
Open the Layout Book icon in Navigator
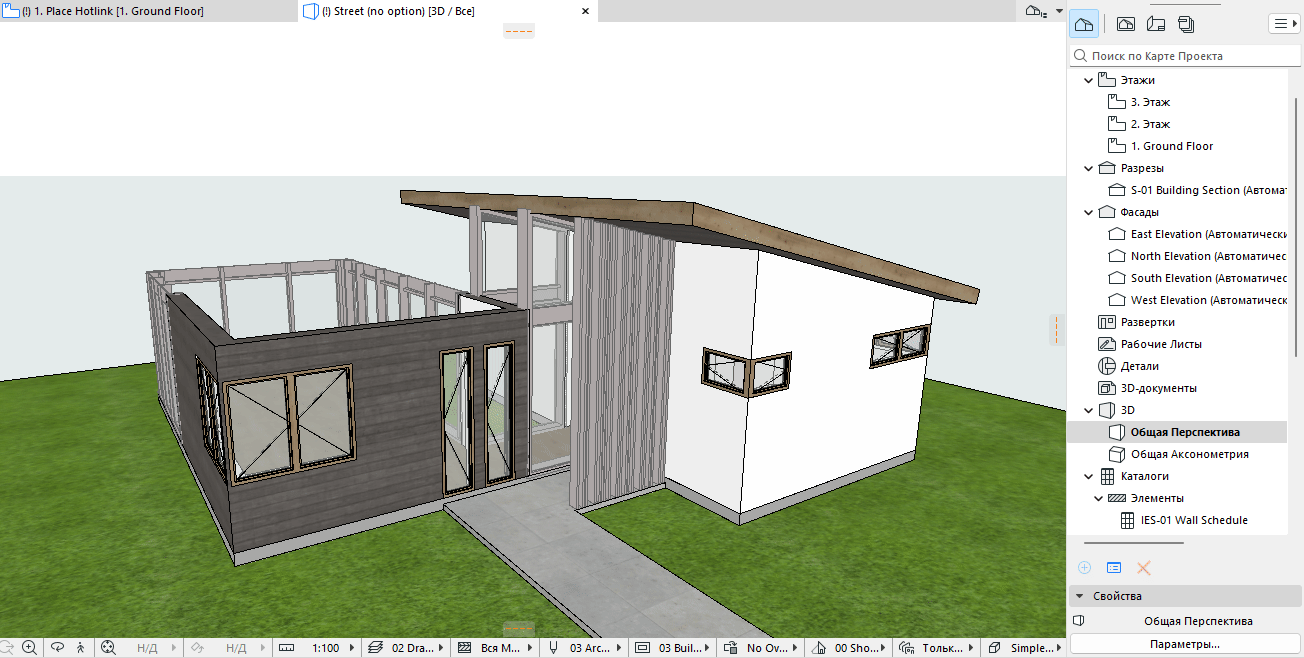1157,24
